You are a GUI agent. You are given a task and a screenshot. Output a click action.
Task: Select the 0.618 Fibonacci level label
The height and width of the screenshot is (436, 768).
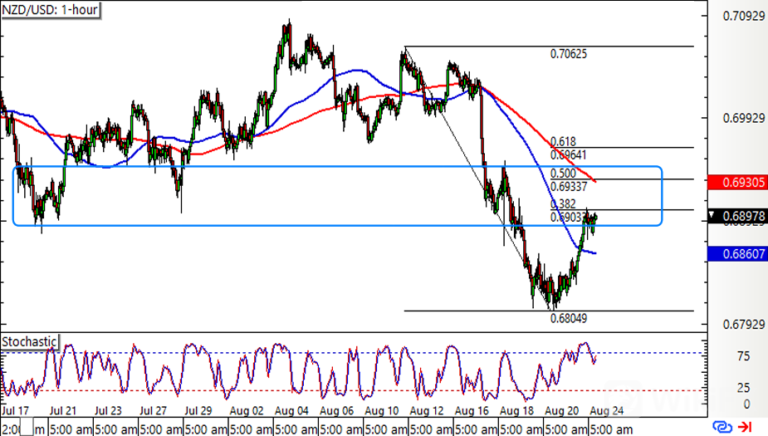coord(564,143)
